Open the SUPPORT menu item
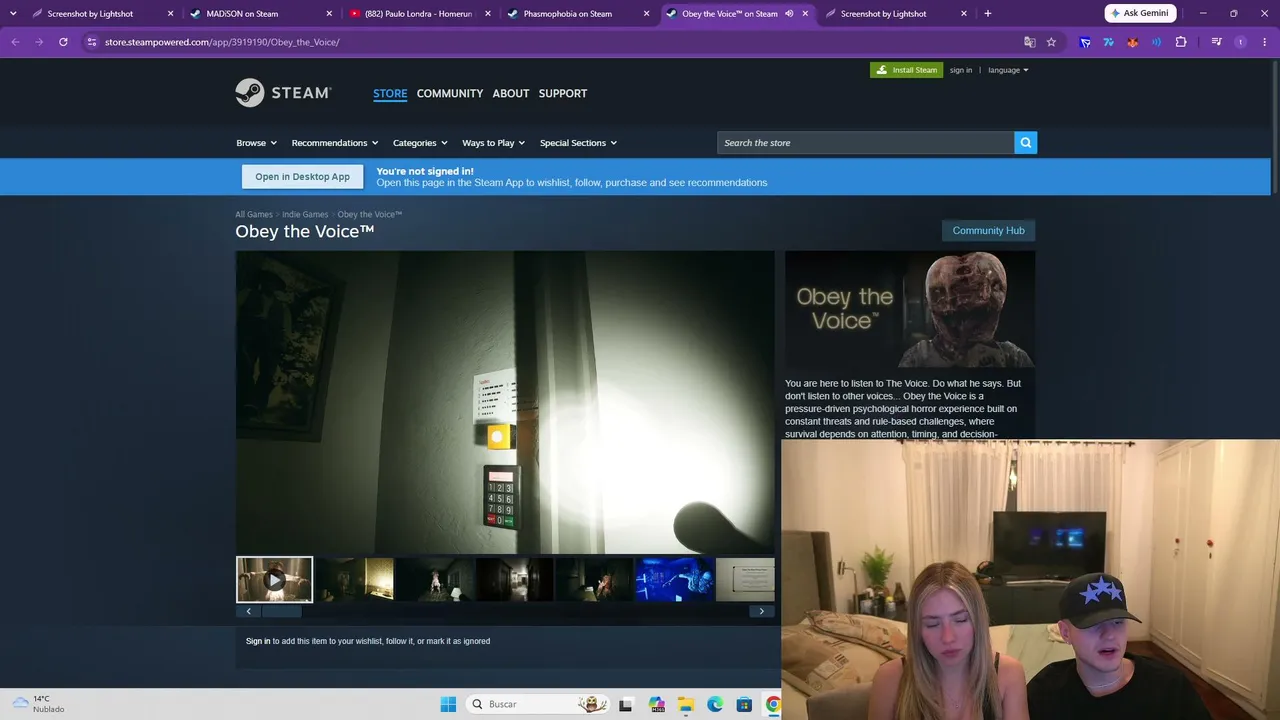This screenshot has width=1280, height=720. point(563,93)
